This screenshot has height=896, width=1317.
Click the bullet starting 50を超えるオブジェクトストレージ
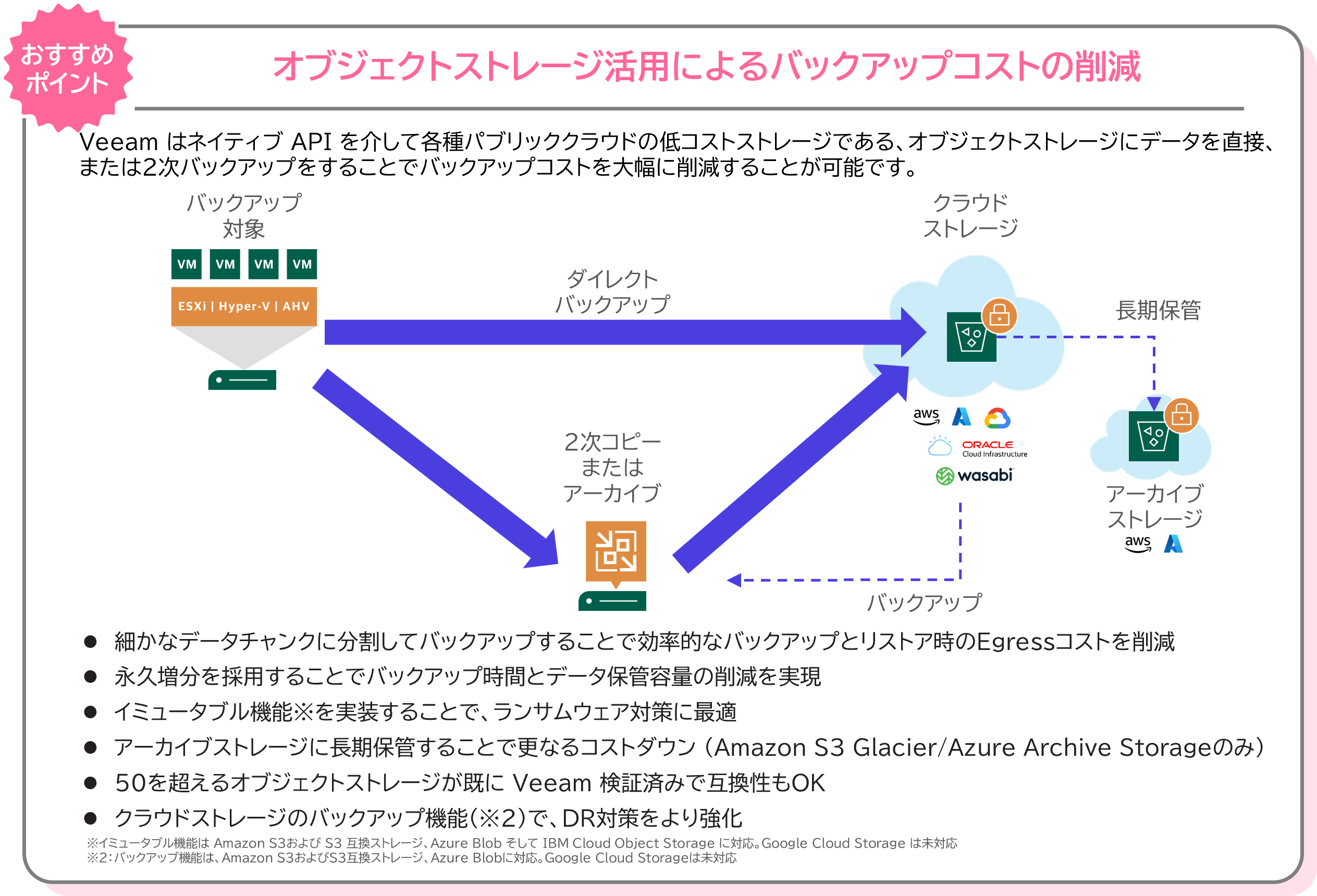(470, 783)
